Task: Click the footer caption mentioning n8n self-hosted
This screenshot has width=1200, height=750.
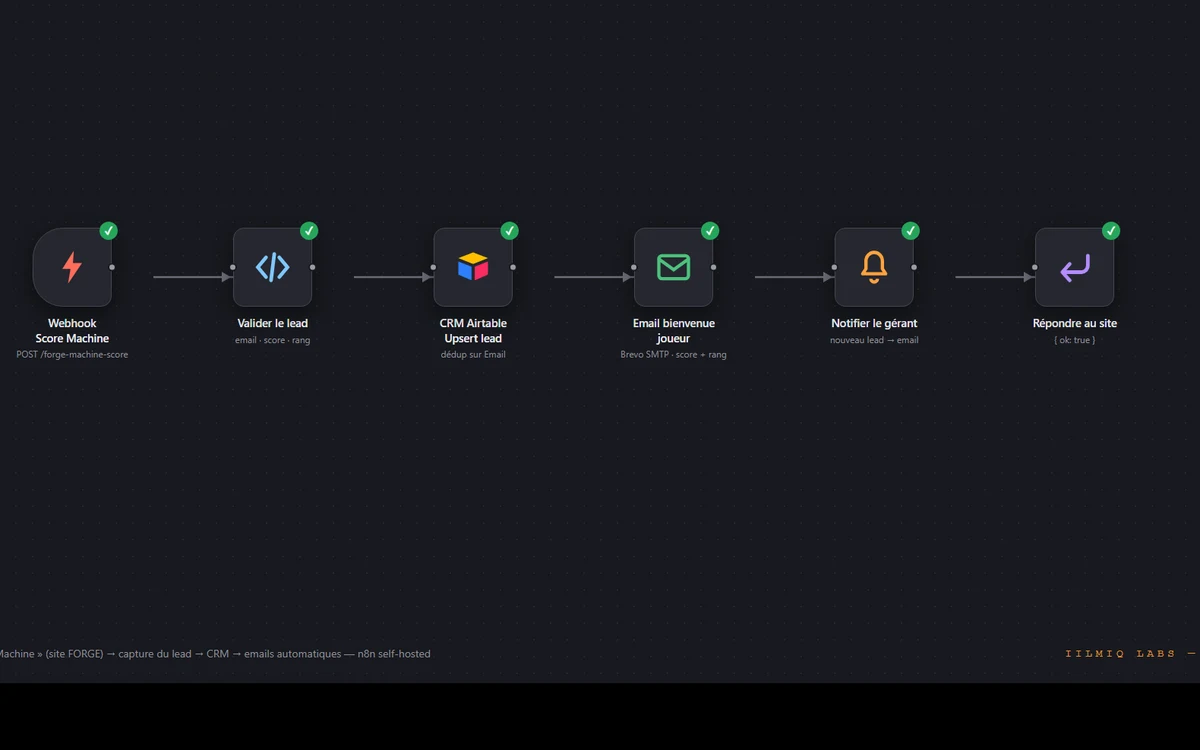Action: pos(215,654)
